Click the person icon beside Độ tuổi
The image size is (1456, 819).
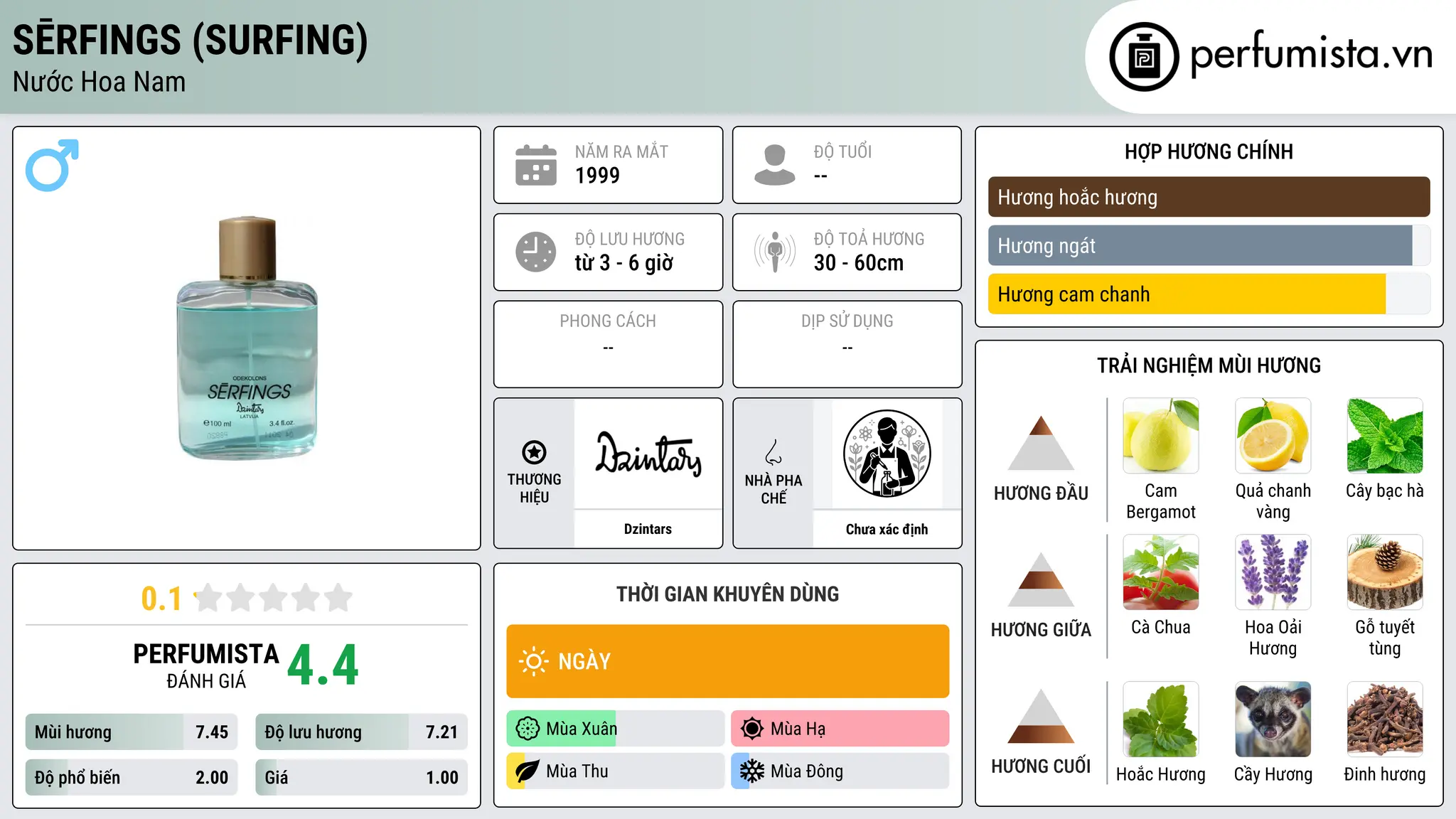[775, 165]
